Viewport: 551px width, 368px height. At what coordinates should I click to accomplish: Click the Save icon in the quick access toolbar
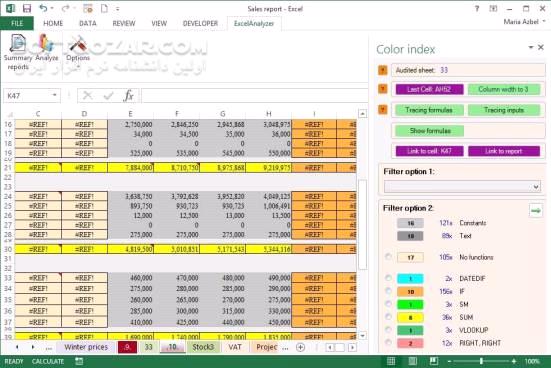pos(27,8)
